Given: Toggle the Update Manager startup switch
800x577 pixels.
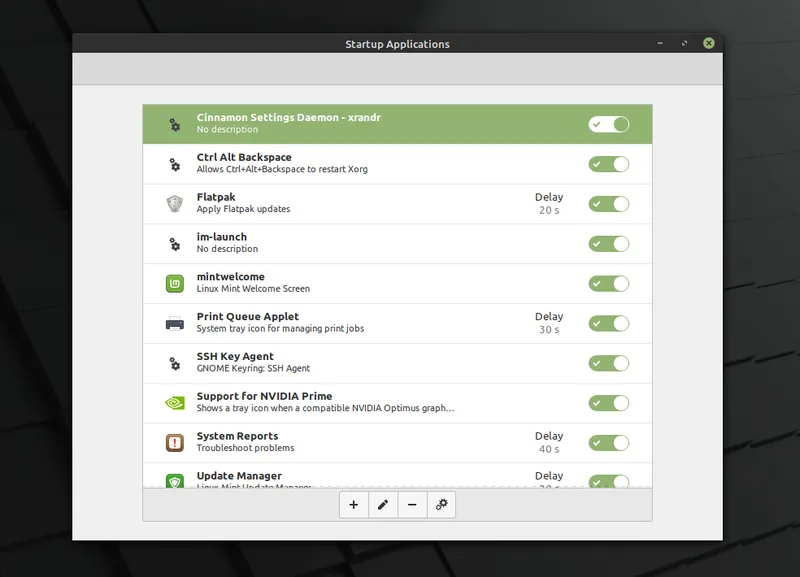Looking at the screenshot, I should pyautogui.click(x=609, y=481).
